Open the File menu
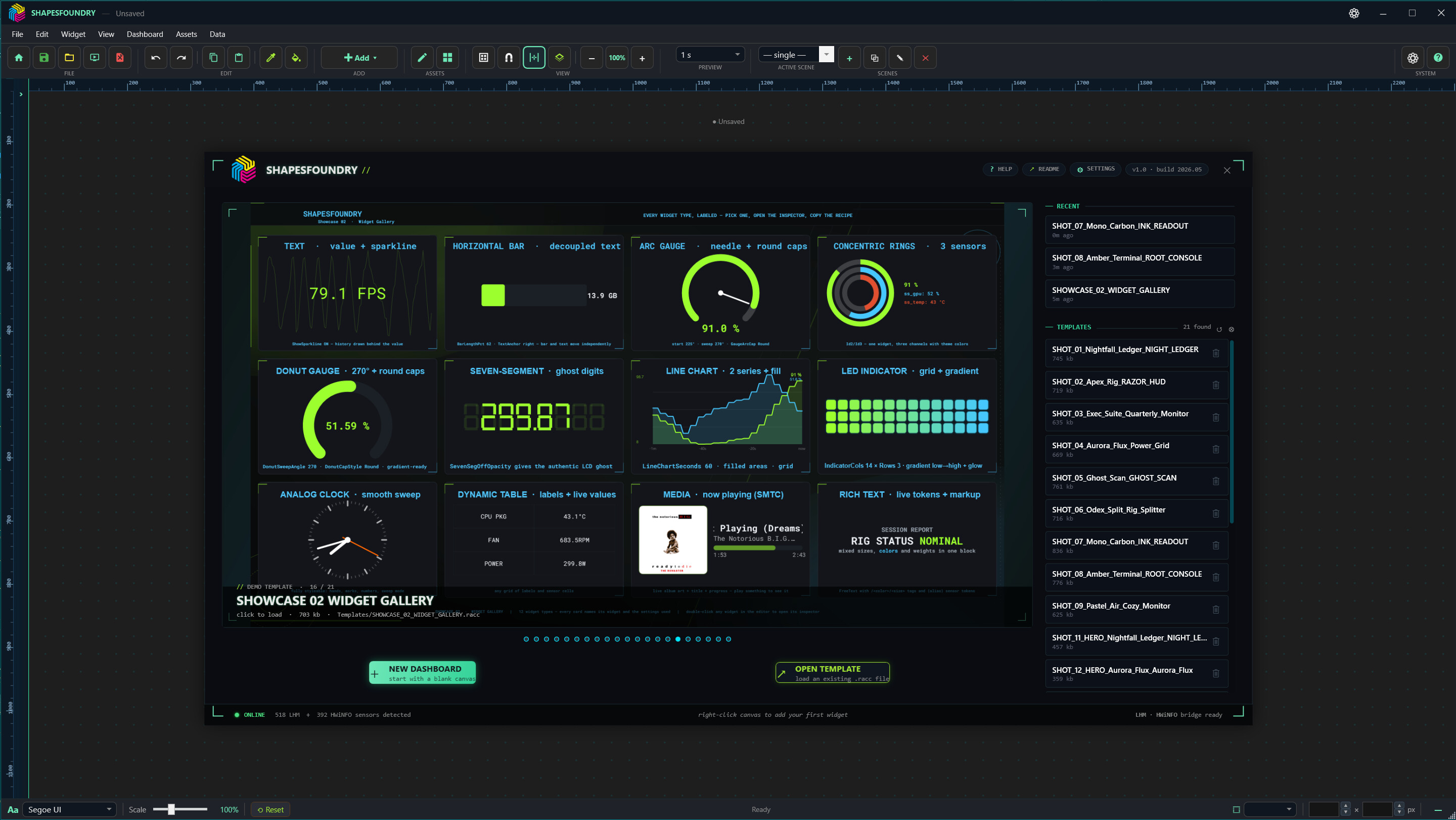 pyautogui.click(x=18, y=34)
